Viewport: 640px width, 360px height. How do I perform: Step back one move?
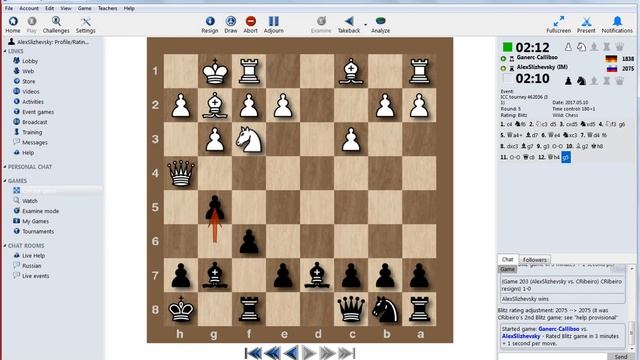(291, 353)
